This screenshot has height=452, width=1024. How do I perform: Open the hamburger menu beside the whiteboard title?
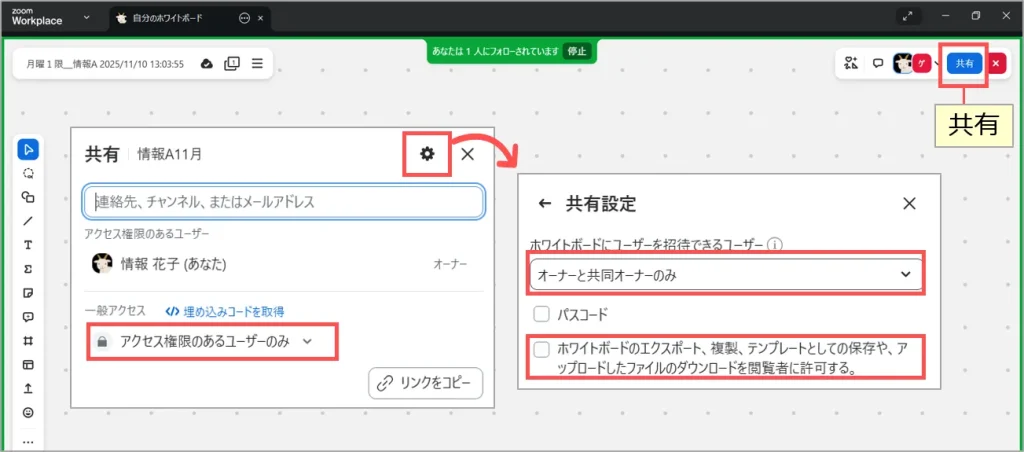(x=257, y=63)
